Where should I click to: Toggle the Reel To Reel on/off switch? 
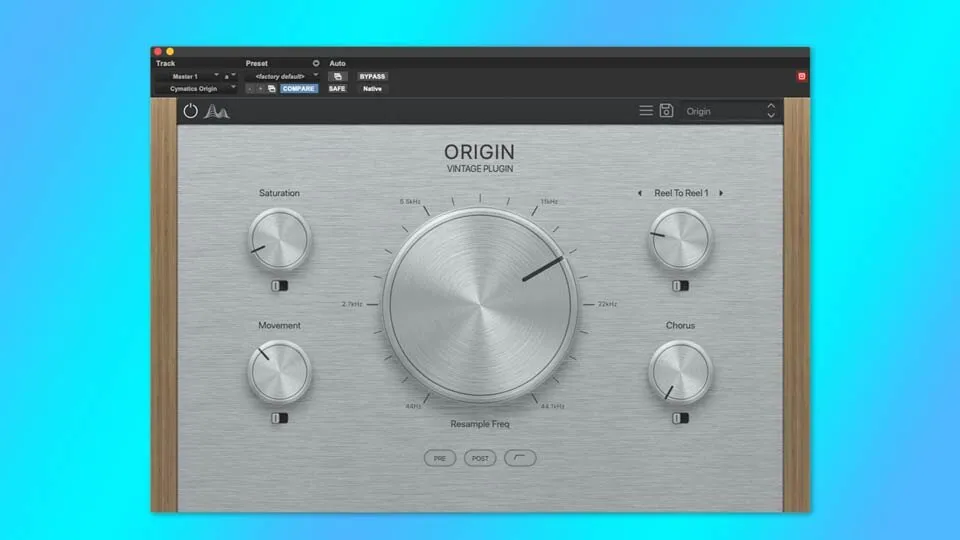pyautogui.click(x=680, y=286)
